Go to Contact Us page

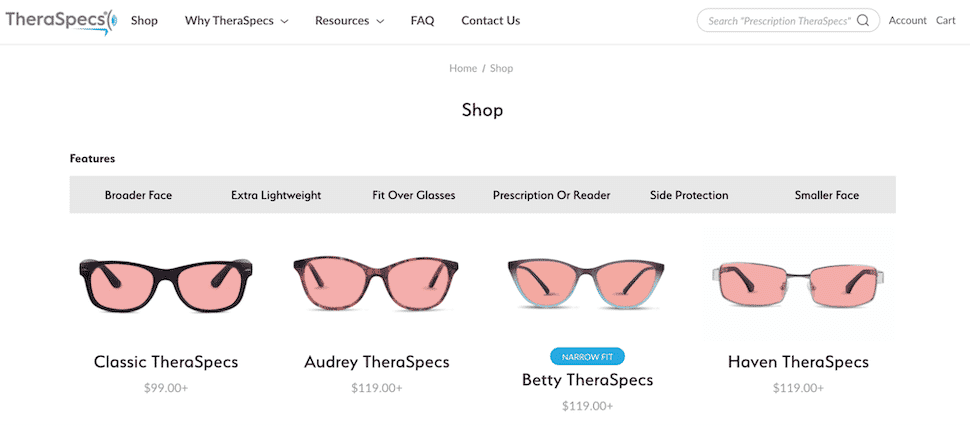[490, 21]
